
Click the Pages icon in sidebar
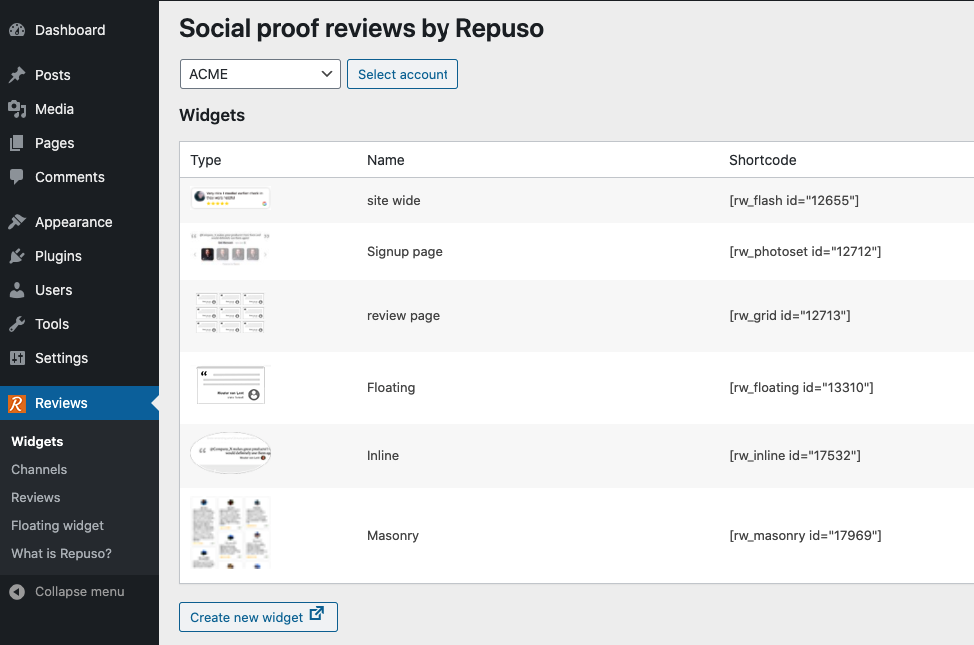(17, 144)
